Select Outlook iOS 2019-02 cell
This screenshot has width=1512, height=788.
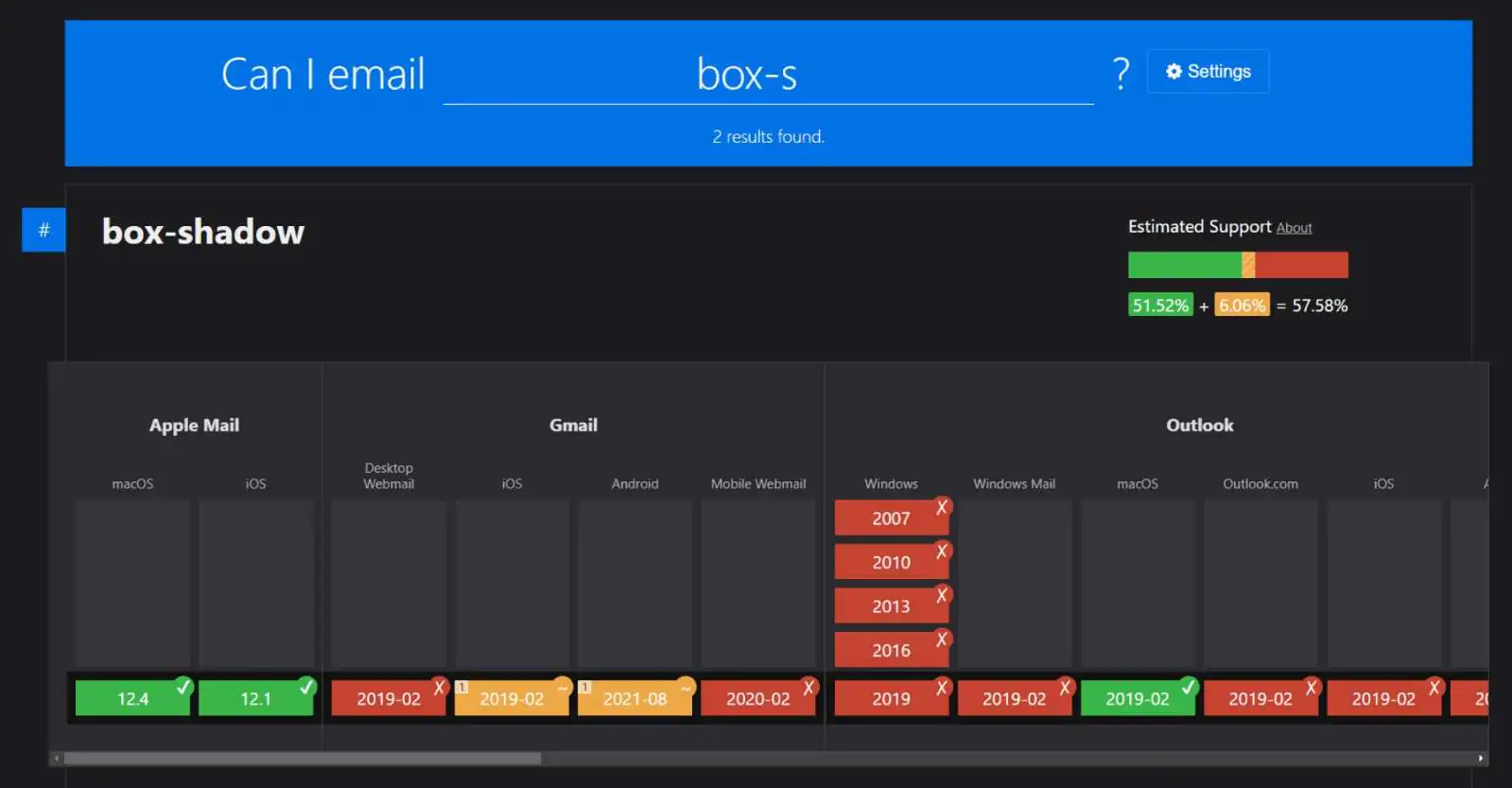click(x=1383, y=698)
